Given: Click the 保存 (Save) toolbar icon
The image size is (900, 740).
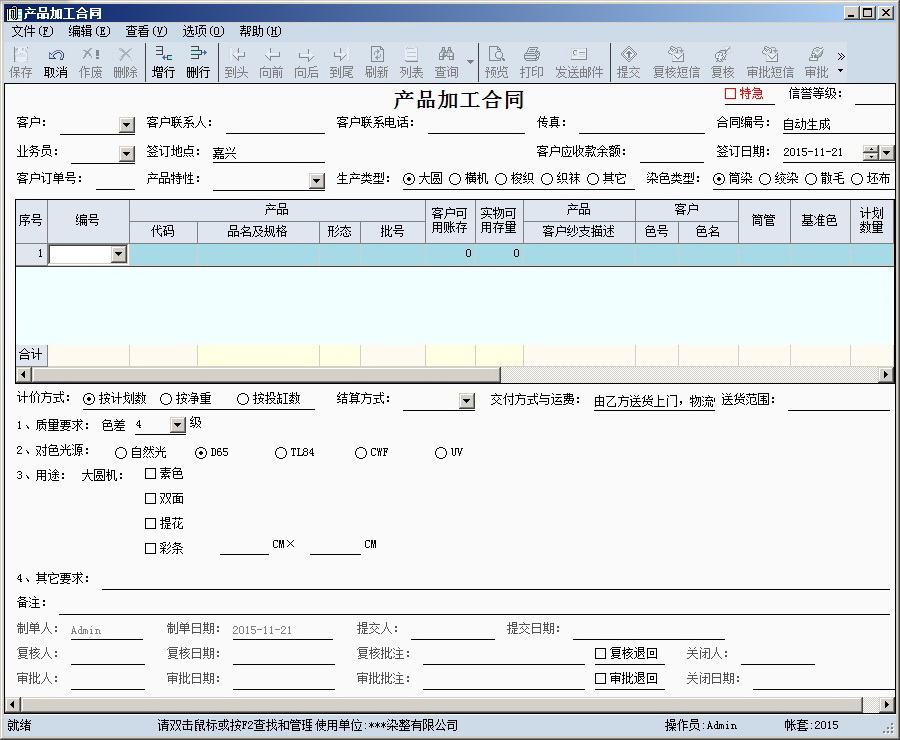Looking at the screenshot, I should pyautogui.click(x=21, y=62).
